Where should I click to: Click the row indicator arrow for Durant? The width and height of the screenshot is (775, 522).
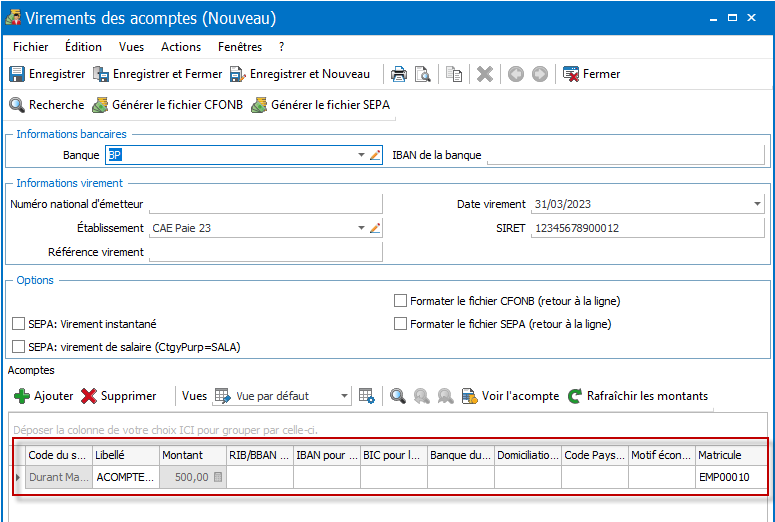tap(19, 478)
